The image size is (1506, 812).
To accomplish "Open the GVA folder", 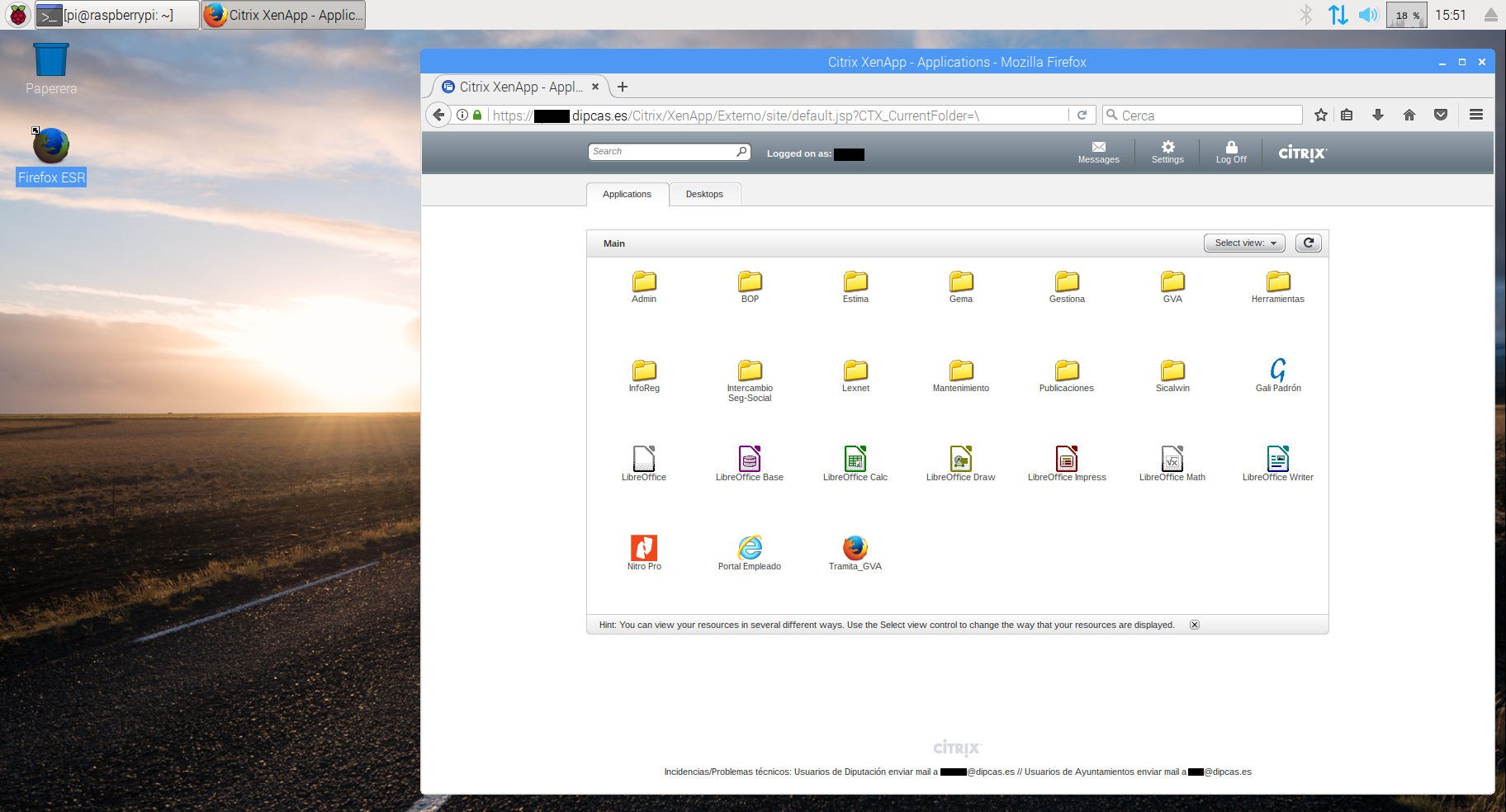I will pos(1172,286).
